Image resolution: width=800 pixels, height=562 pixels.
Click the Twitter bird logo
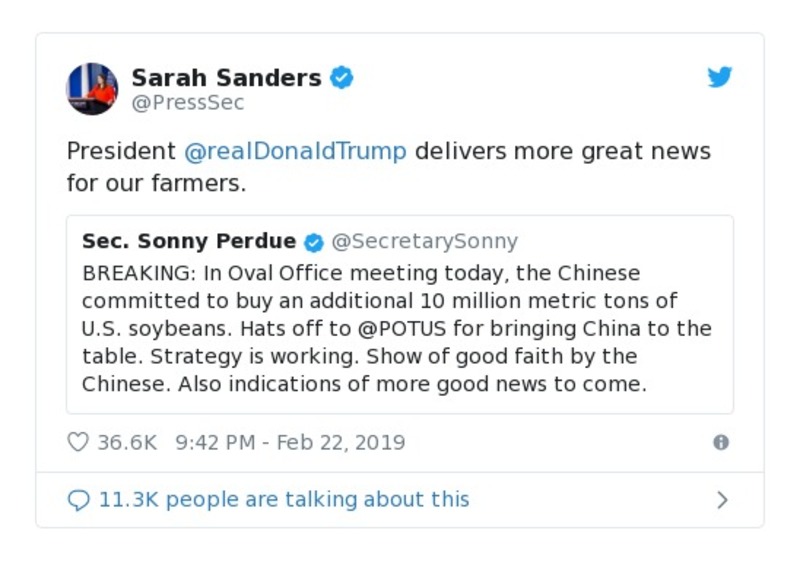click(x=720, y=78)
